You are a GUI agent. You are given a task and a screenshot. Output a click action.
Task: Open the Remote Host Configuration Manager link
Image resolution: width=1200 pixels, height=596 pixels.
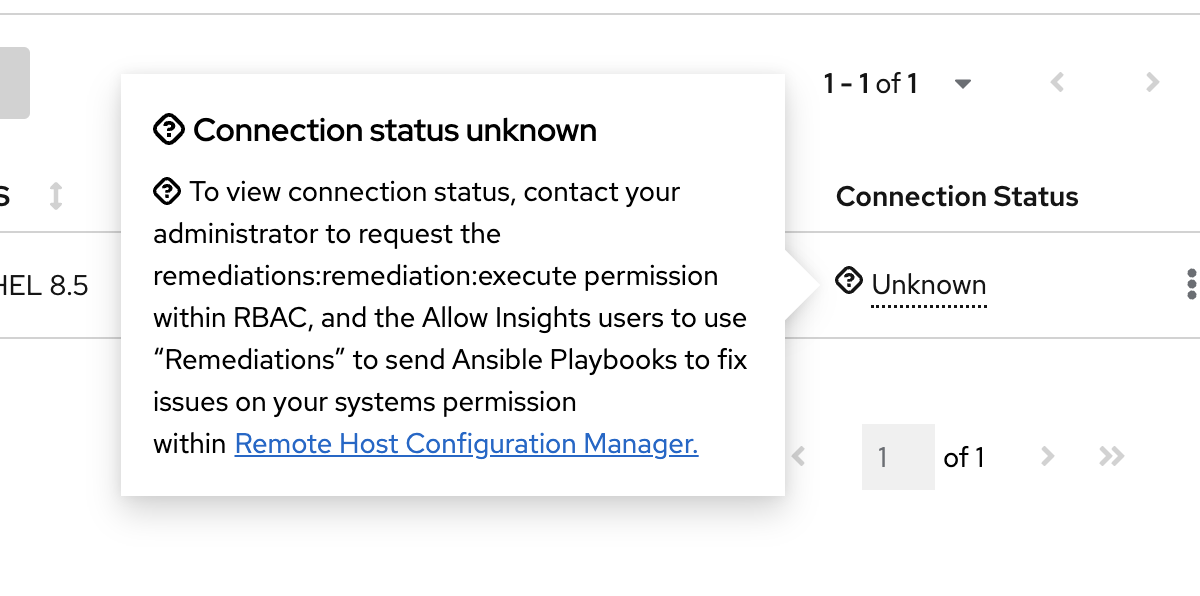466,444
